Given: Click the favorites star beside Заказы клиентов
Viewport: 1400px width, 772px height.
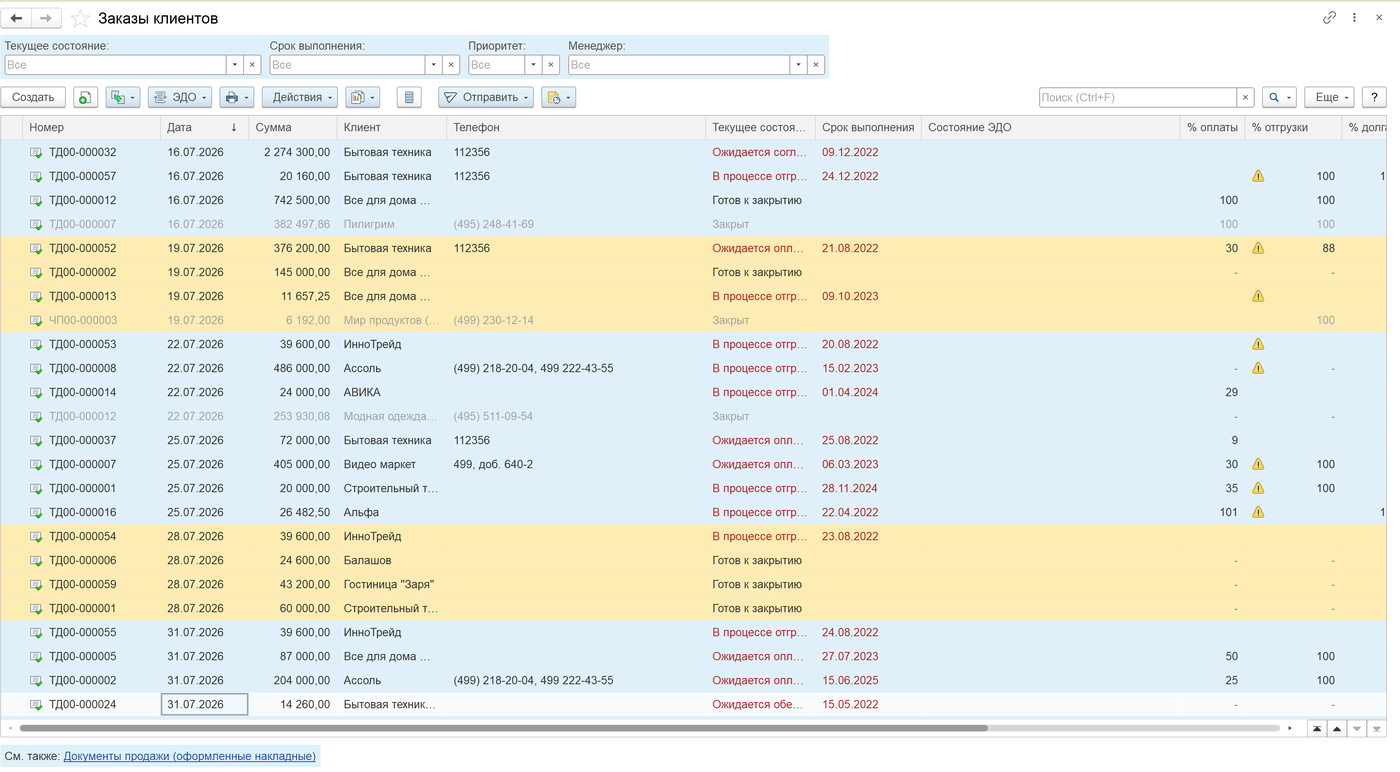Looking at the screenshot, I should pos(80,19).
